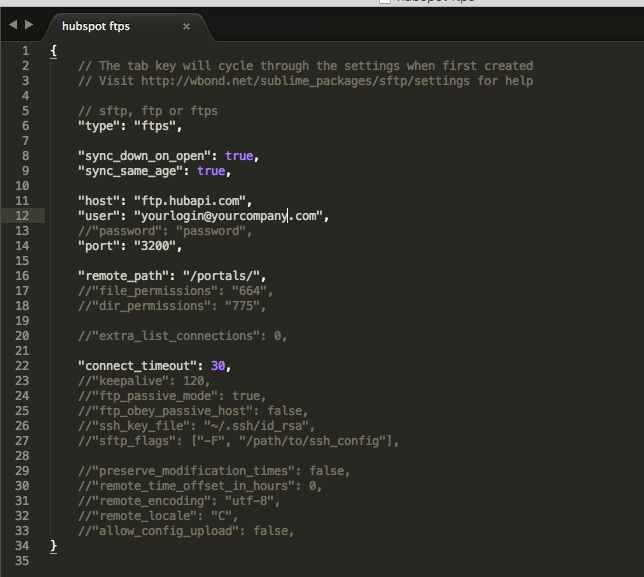
Task: Click the commented keepalive line
Action: [144, 381]
